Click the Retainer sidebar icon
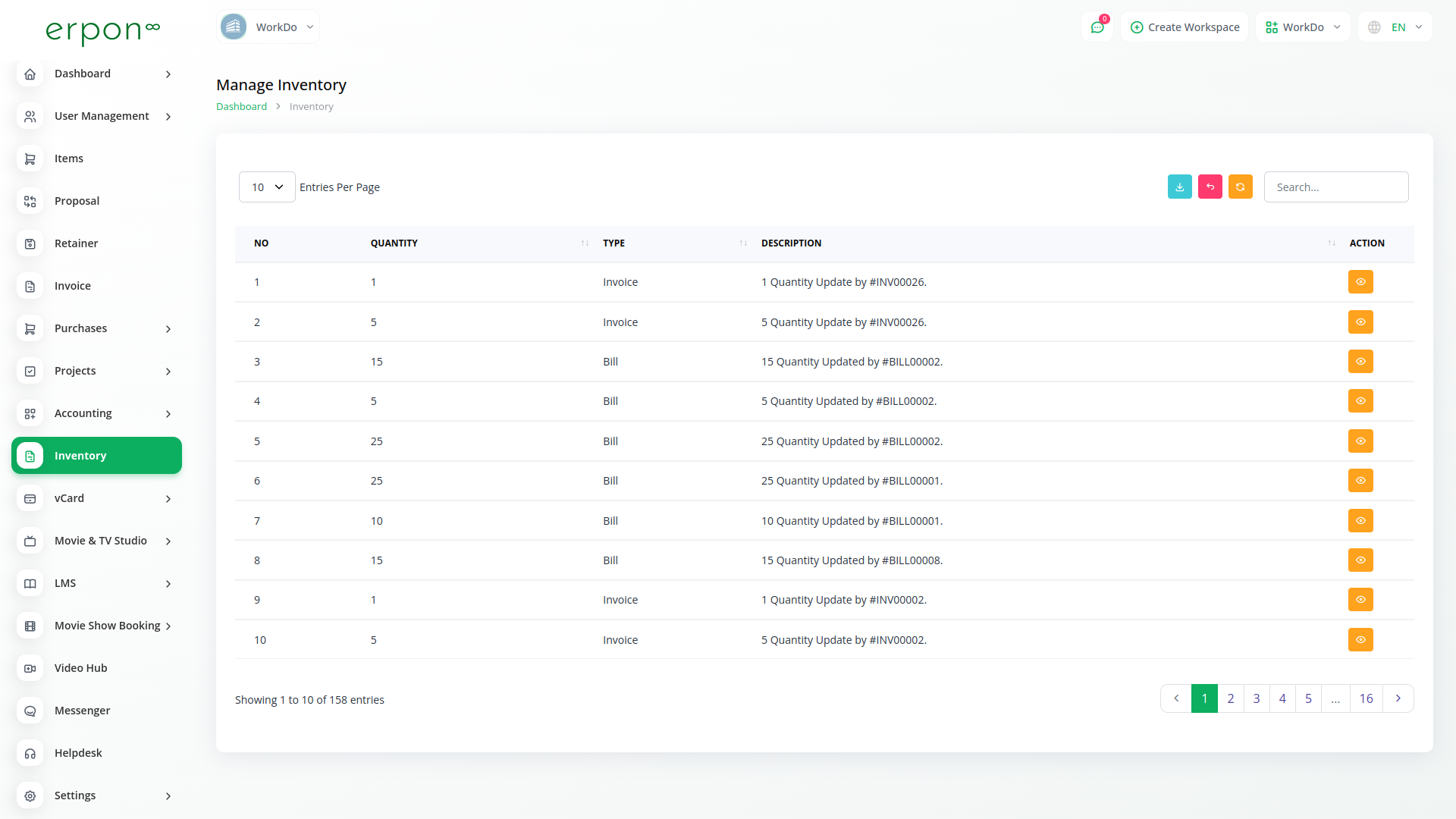 [30, 243]
